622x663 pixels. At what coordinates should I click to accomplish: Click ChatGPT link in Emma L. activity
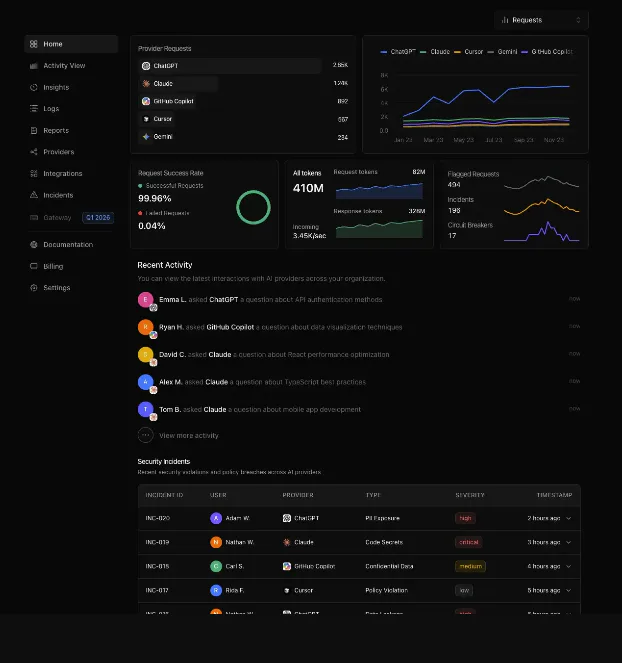tap(224, 299)
